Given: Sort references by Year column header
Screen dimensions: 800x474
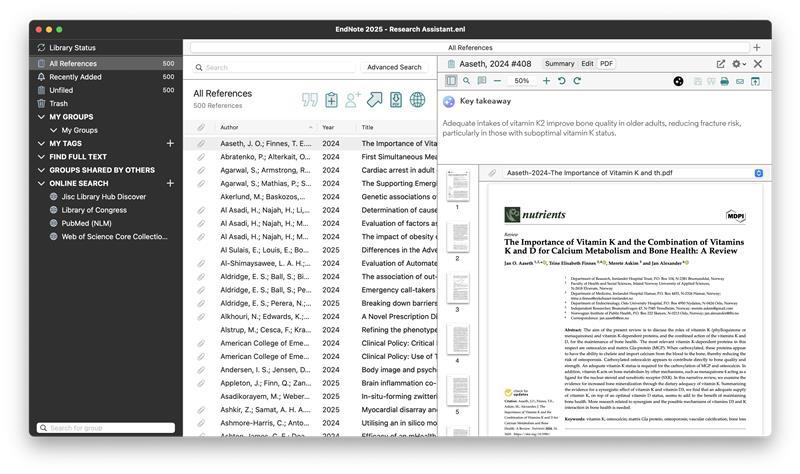Looking at the screenshot, I should point(328,127).
